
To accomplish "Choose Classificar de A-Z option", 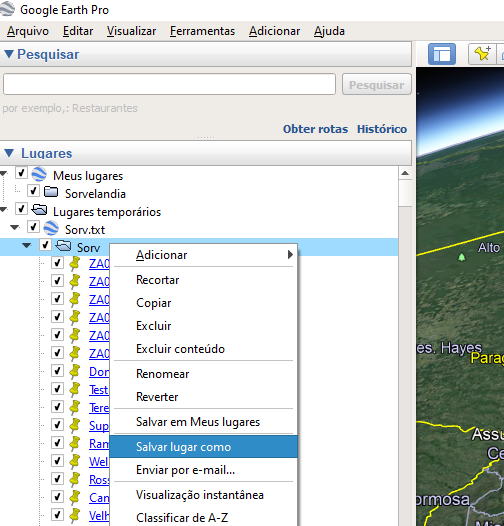I will 203,518.
